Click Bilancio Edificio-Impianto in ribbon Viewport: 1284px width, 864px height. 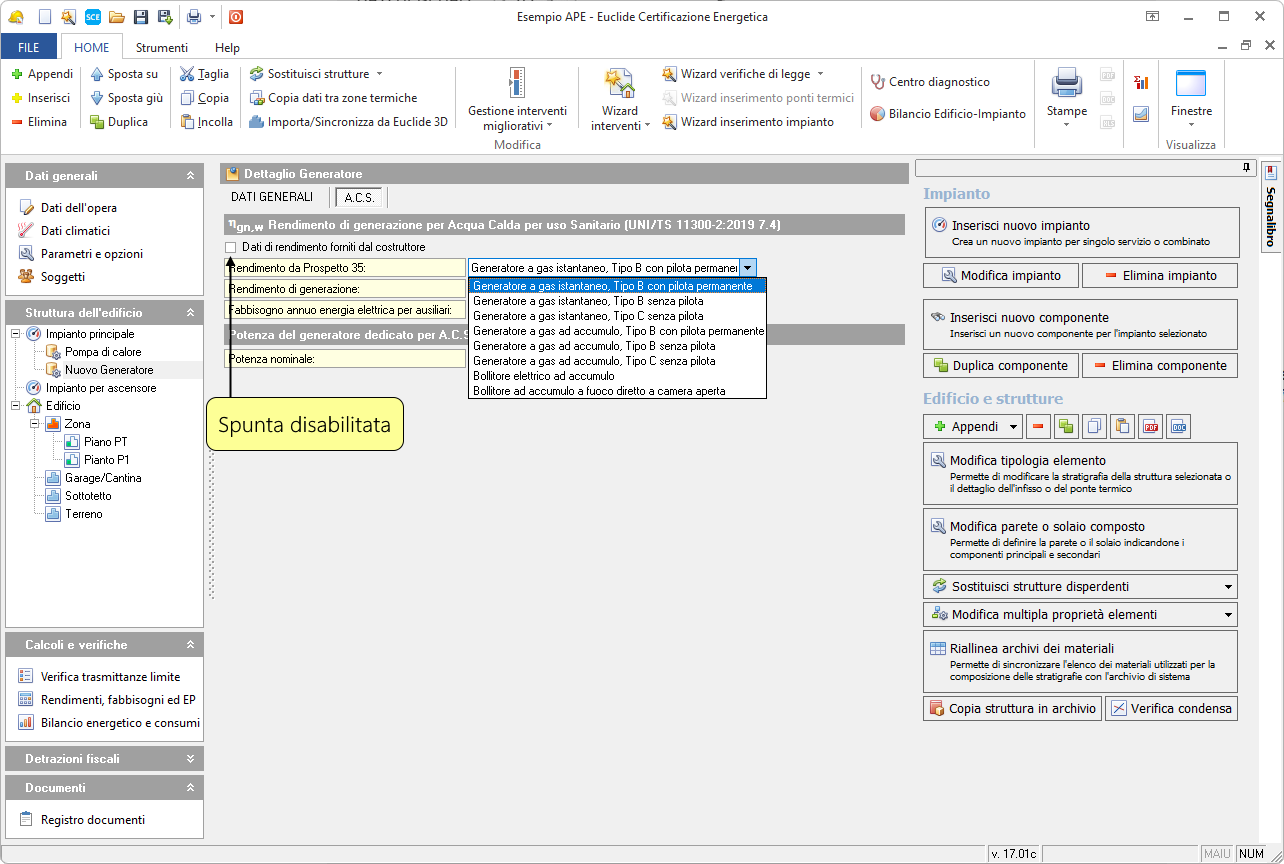pyautogui.click(x=947, y=114)
